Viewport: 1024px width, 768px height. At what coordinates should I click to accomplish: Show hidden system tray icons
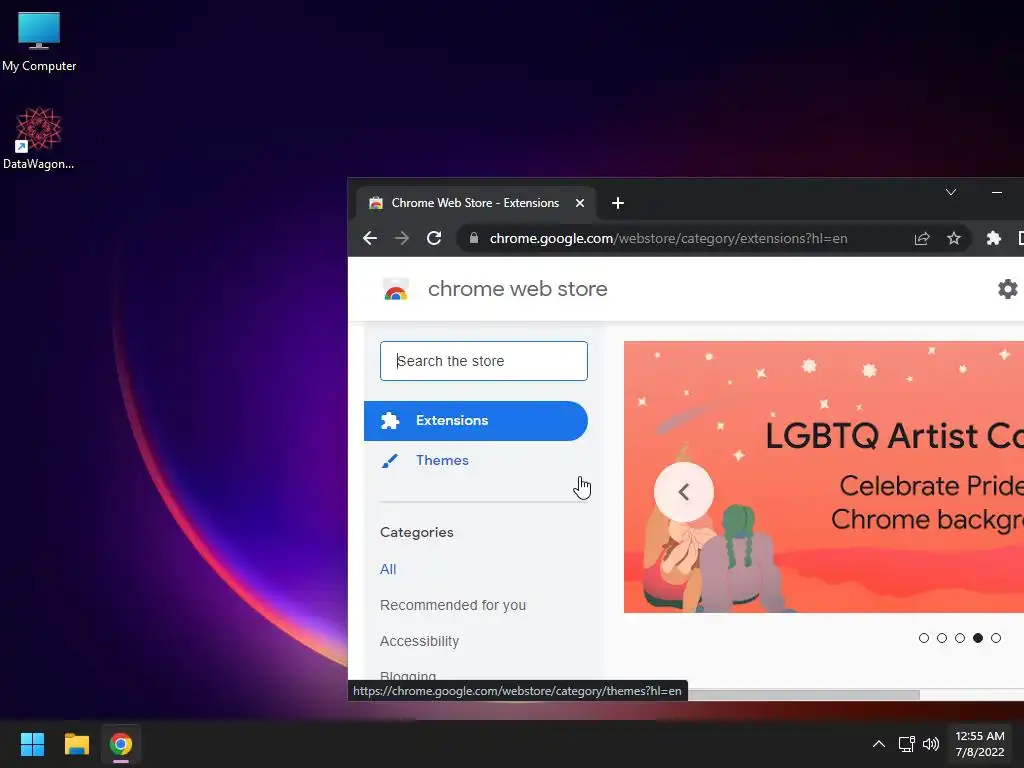click(878, 744)
